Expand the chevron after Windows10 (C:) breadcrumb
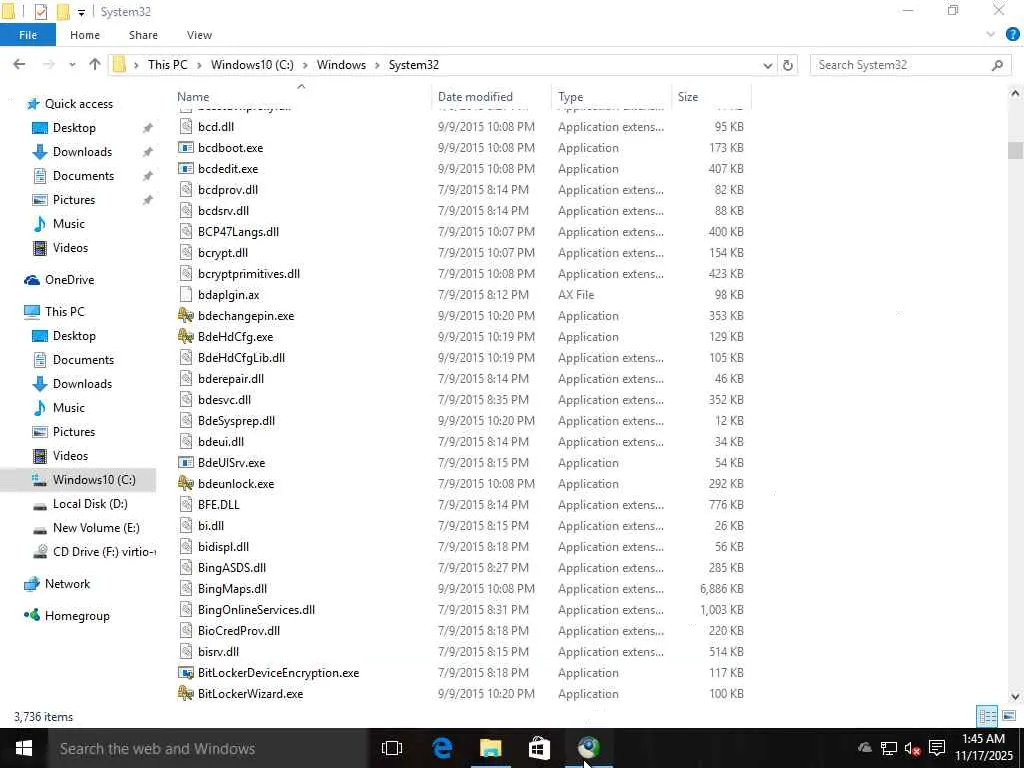 click(x=305, y=65)
